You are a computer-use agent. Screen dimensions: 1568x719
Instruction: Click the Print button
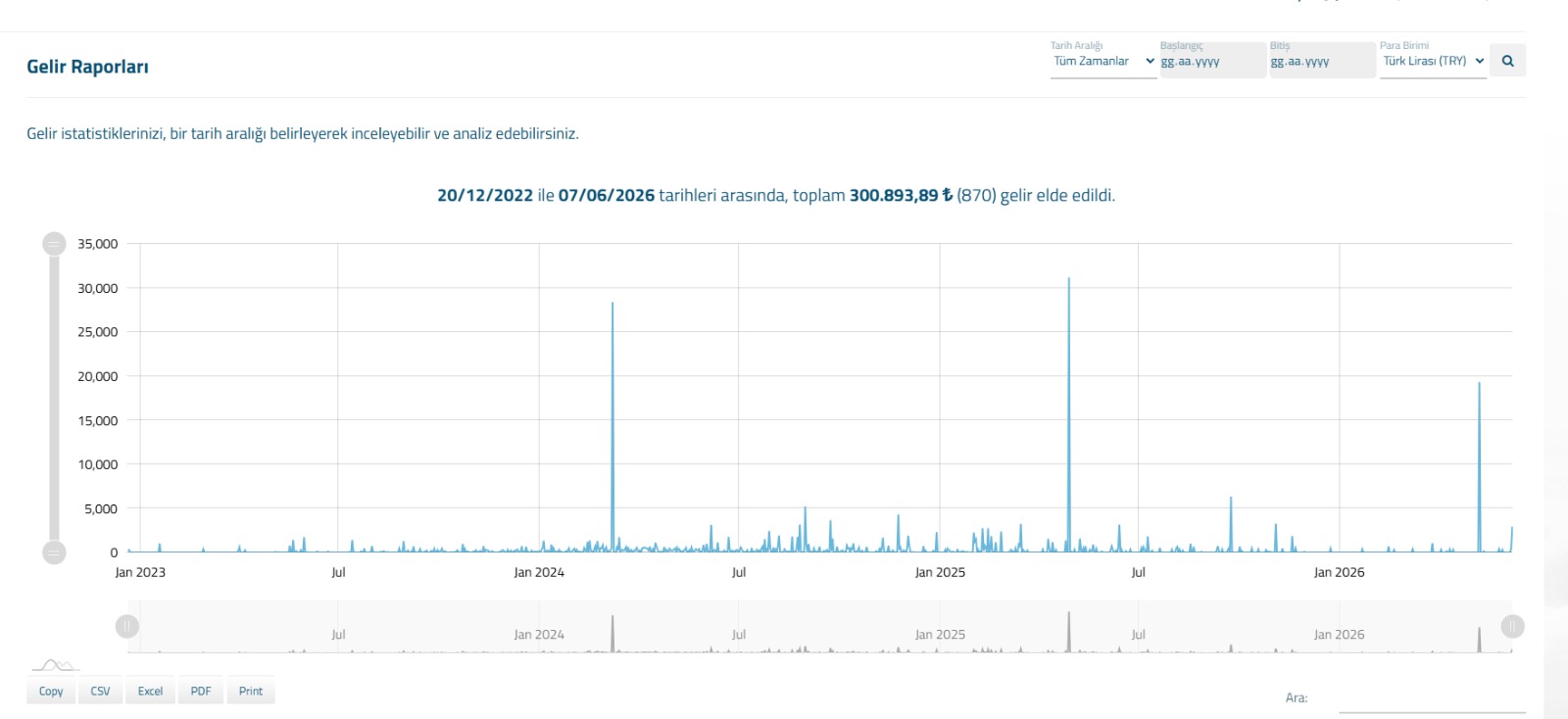251,691
